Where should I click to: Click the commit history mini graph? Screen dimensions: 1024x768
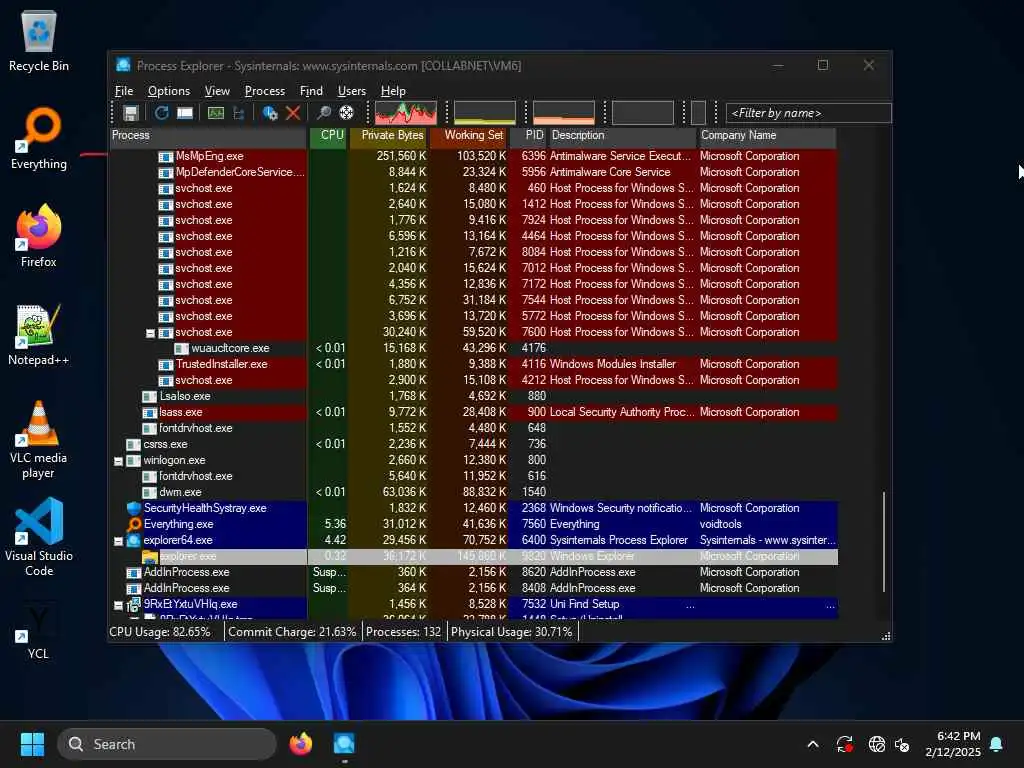click(x=485, y=112)
